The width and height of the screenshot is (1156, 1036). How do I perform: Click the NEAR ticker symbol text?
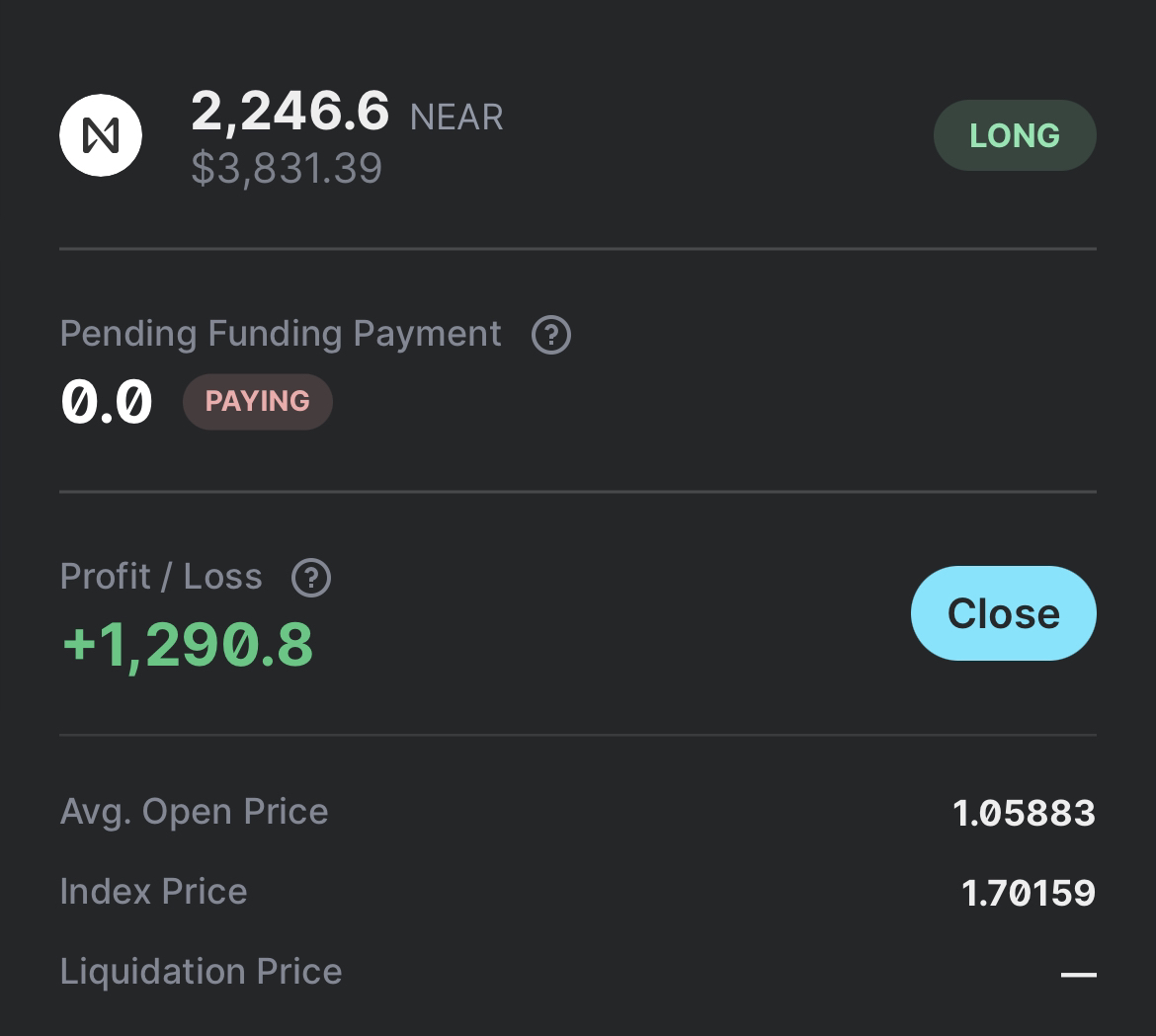(456, 118)
